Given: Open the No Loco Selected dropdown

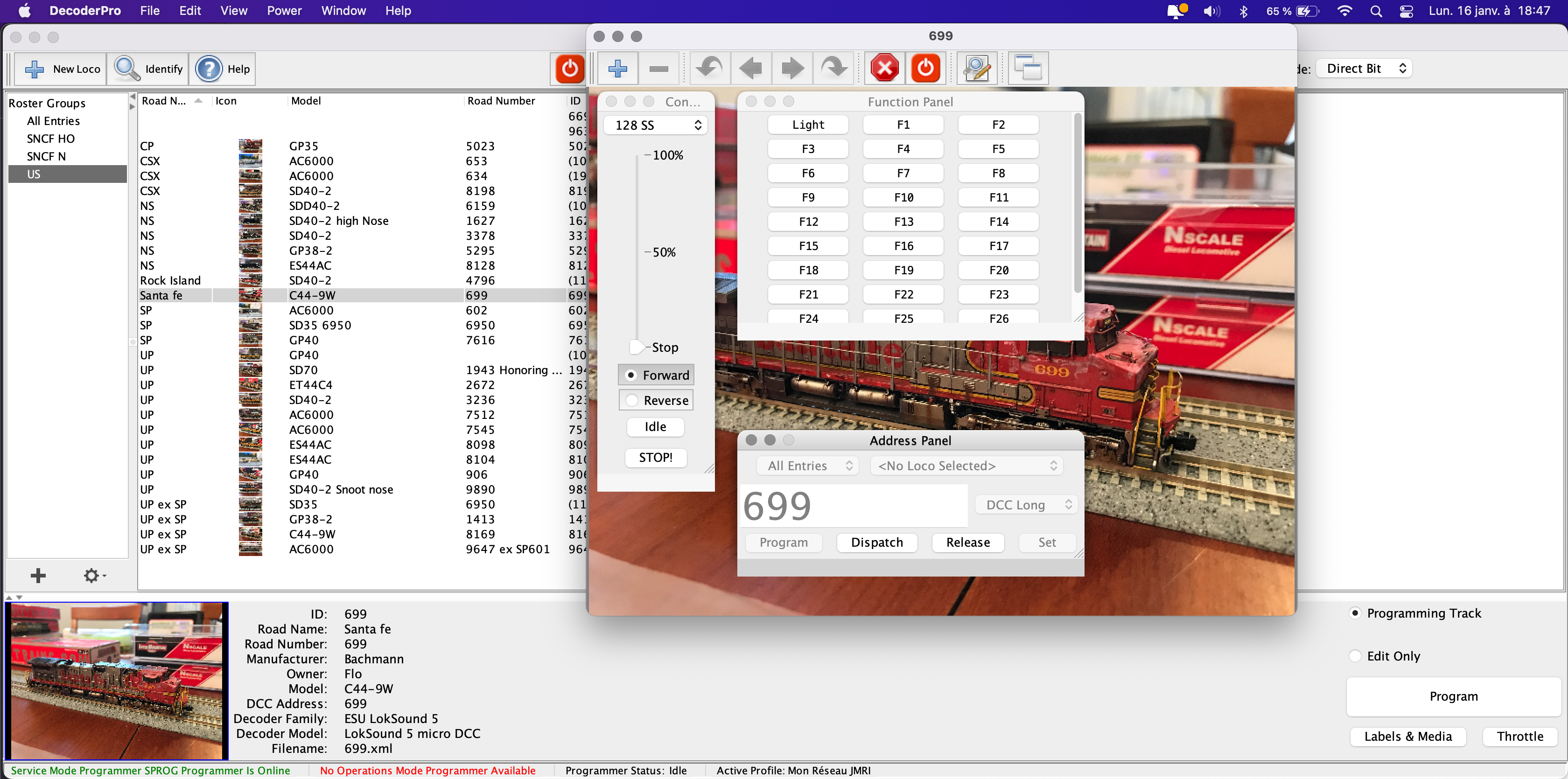Looking at the screenshot, I should (x=966, y=466).
